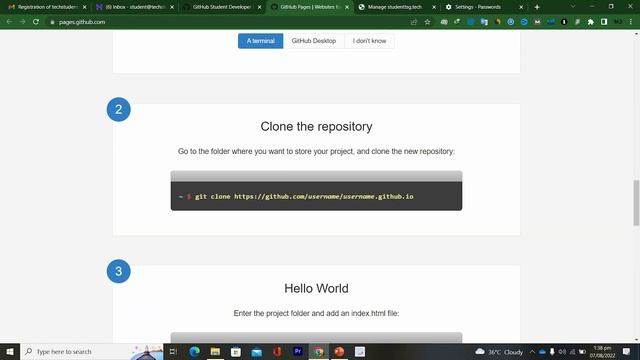
Task: Click the microphone icon in the tray
Action: tap(552, 351)
